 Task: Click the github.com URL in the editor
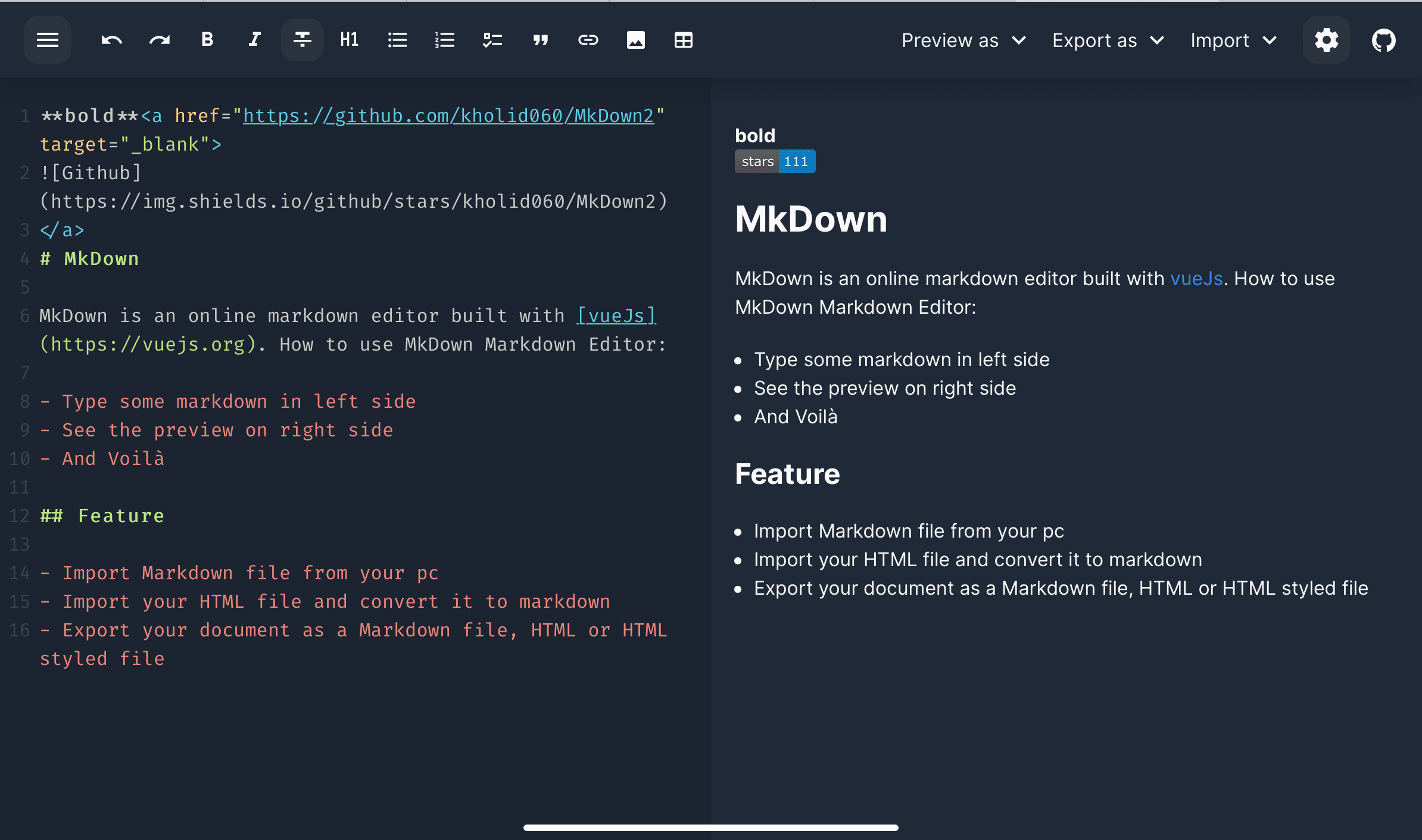click(x=448, y=115)
